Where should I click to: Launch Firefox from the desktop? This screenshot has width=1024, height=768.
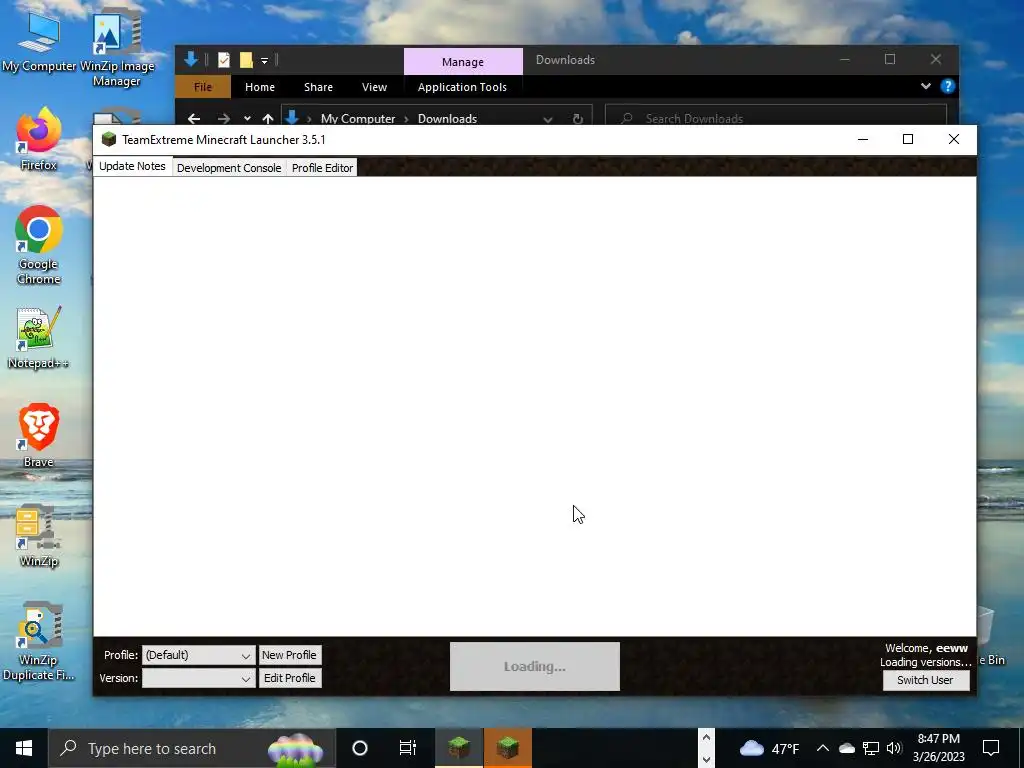(39, 138)
